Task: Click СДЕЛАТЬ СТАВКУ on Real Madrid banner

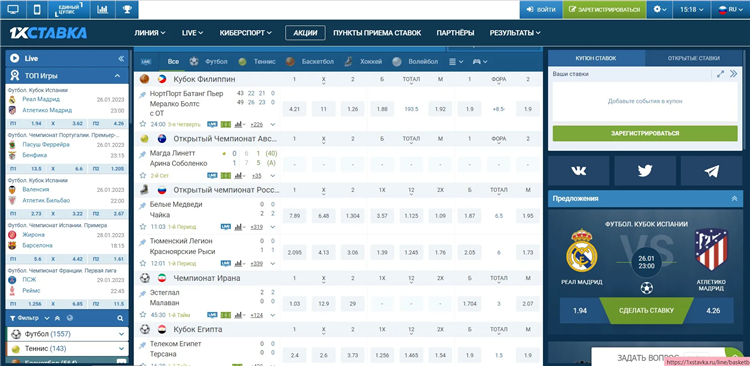Action: click(646, 311)
